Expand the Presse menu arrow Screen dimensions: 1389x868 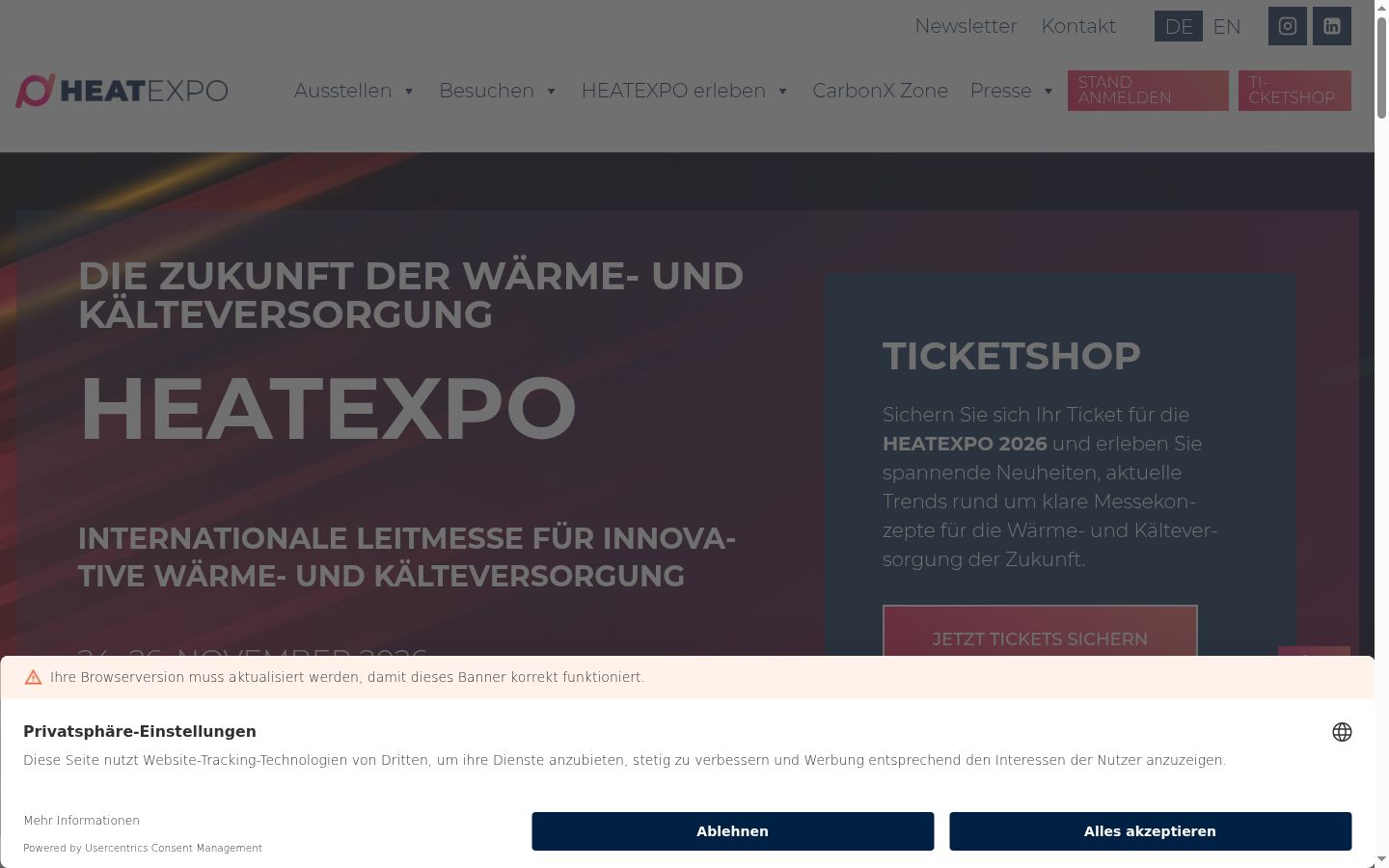(x=1049, y=91)
